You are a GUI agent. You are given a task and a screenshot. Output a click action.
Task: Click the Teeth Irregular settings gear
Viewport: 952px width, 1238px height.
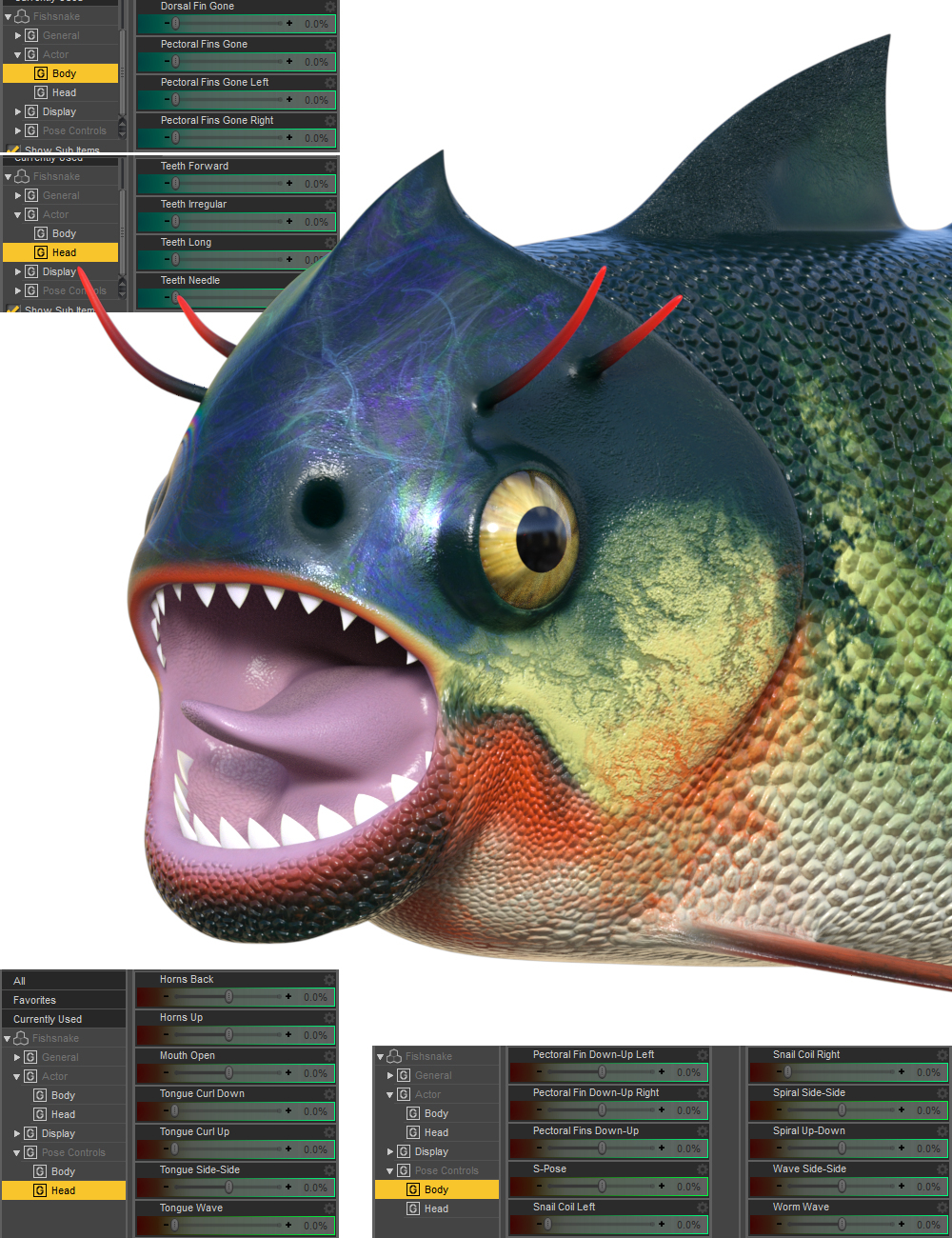coord(330,205)
